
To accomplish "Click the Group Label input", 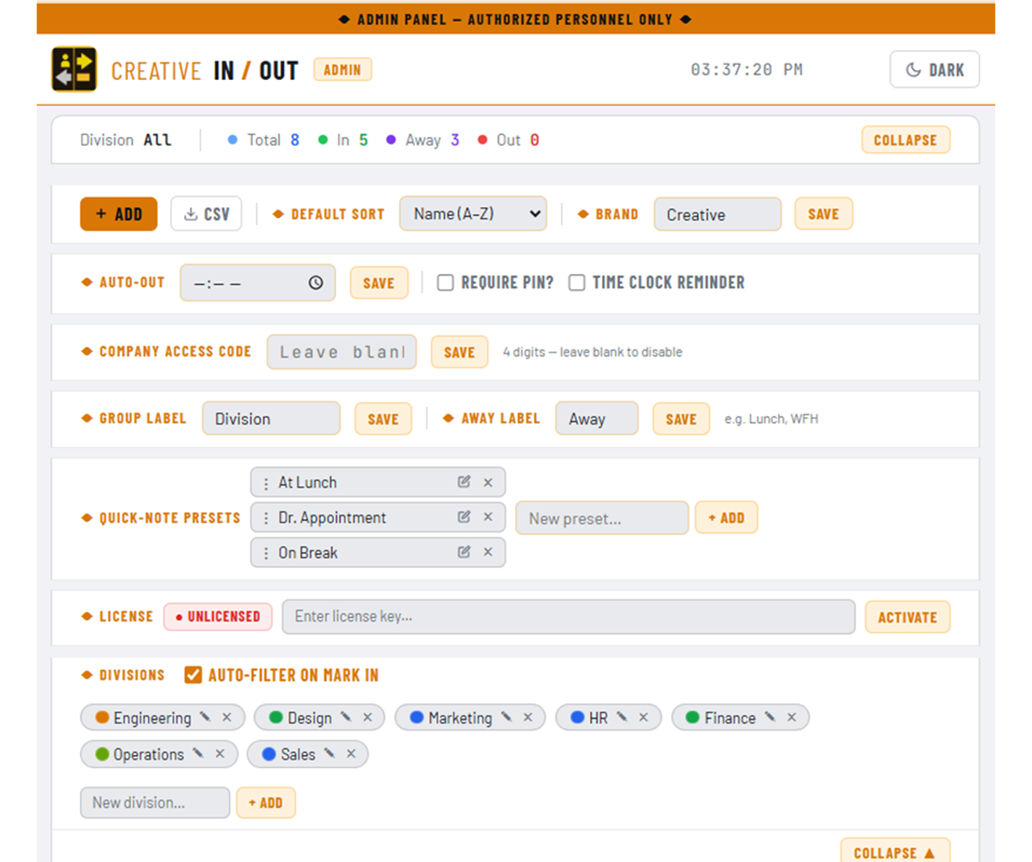I will [271, 418].
